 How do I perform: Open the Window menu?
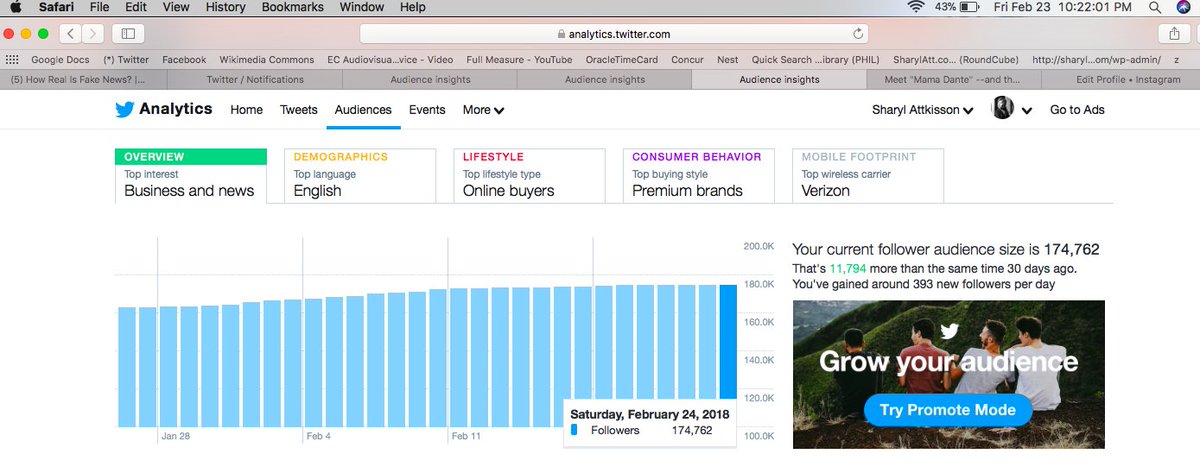(x=362, y=7)
